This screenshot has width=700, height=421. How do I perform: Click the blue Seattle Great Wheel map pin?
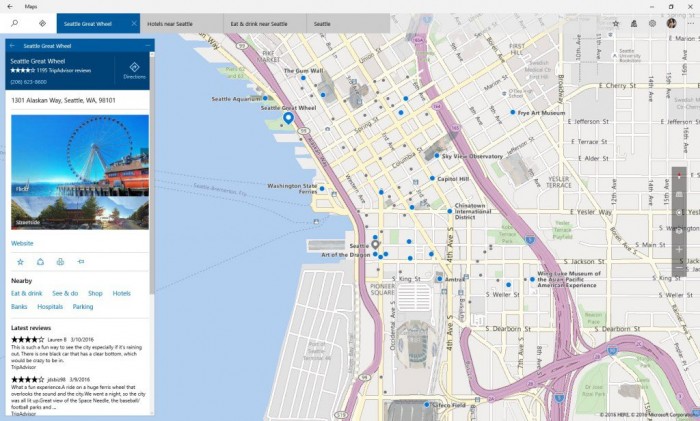point(288,119)
